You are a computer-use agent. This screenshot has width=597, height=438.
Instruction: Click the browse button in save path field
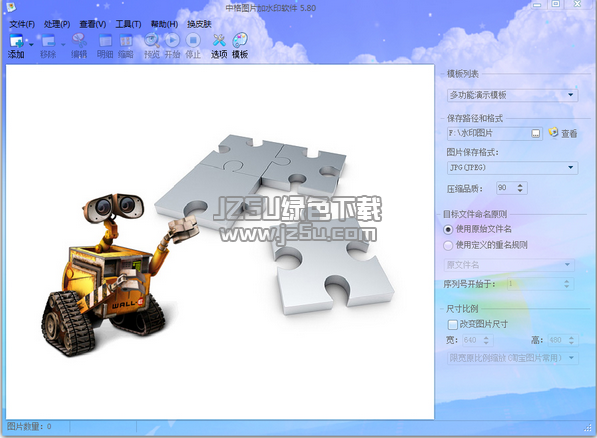click(536, 134)
